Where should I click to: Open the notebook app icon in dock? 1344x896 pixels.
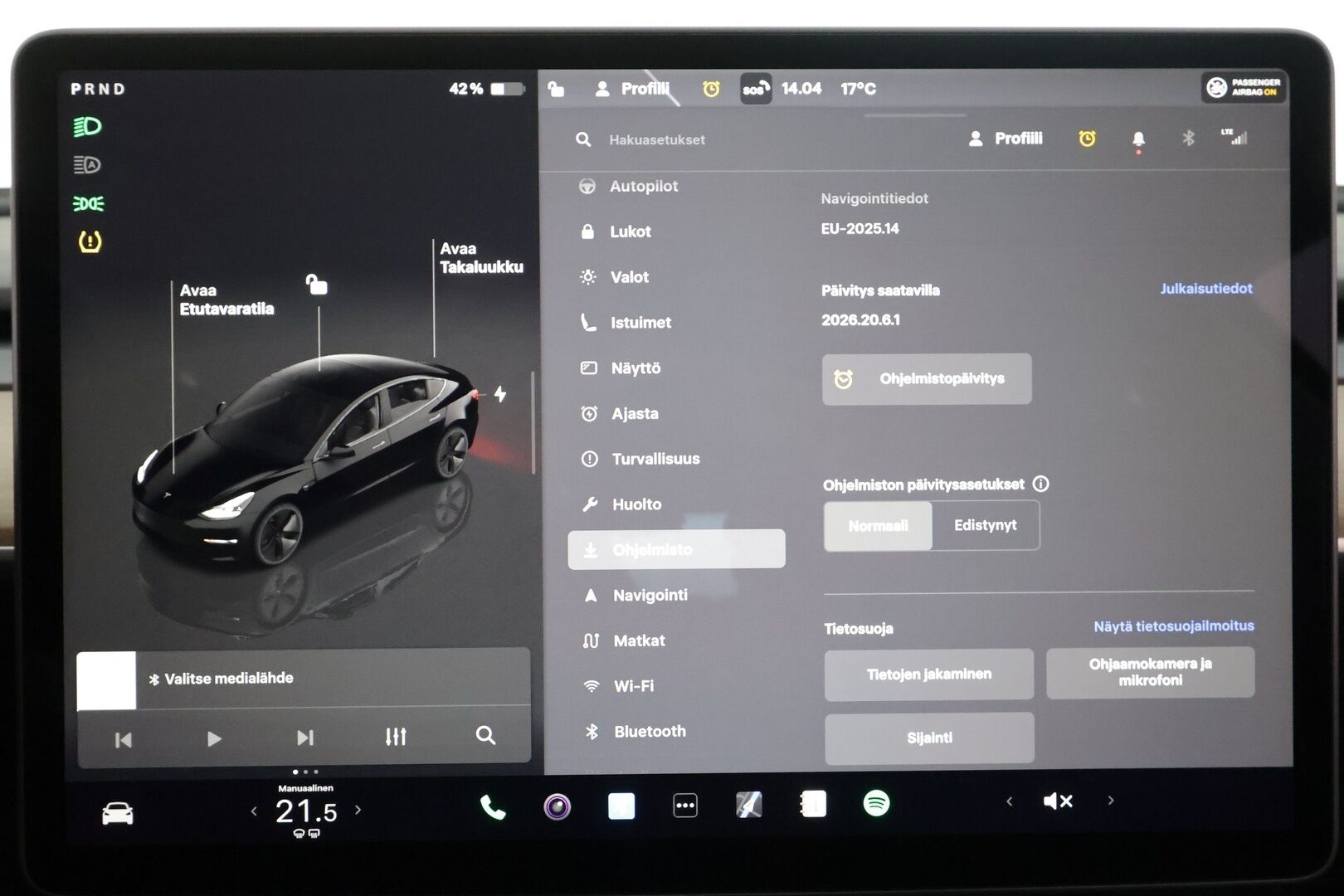click(813, 804)
